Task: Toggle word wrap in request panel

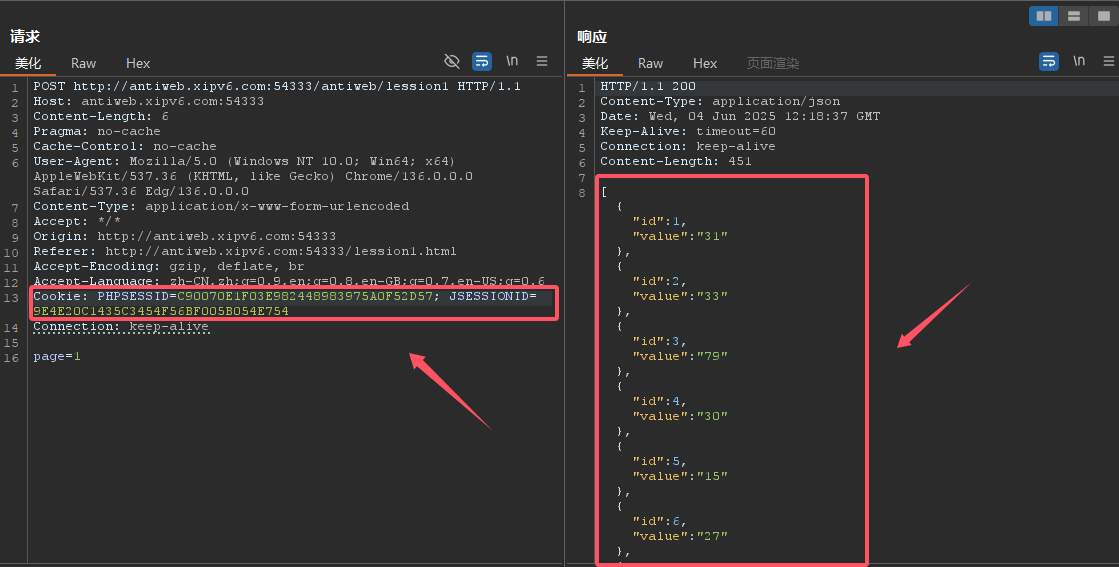Action: tap(482, 61)
